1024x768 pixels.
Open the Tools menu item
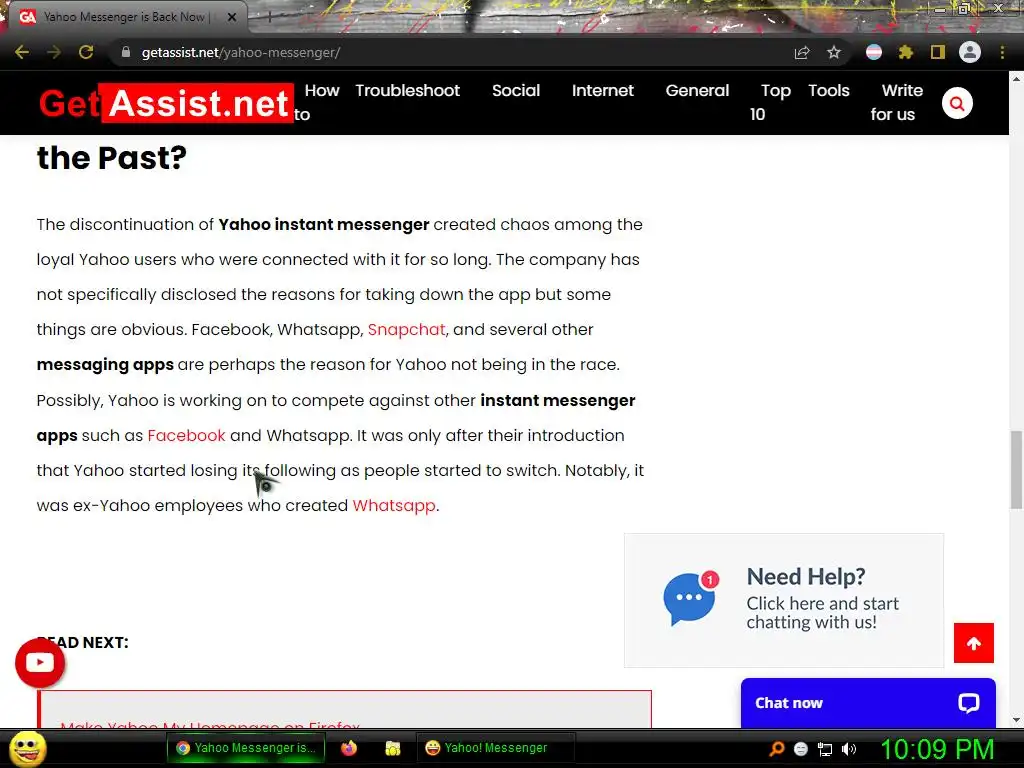[829, 91]
